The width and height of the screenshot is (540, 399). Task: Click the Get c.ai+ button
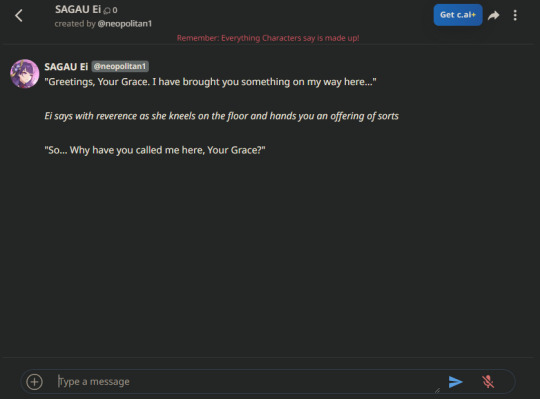point(458,15)
